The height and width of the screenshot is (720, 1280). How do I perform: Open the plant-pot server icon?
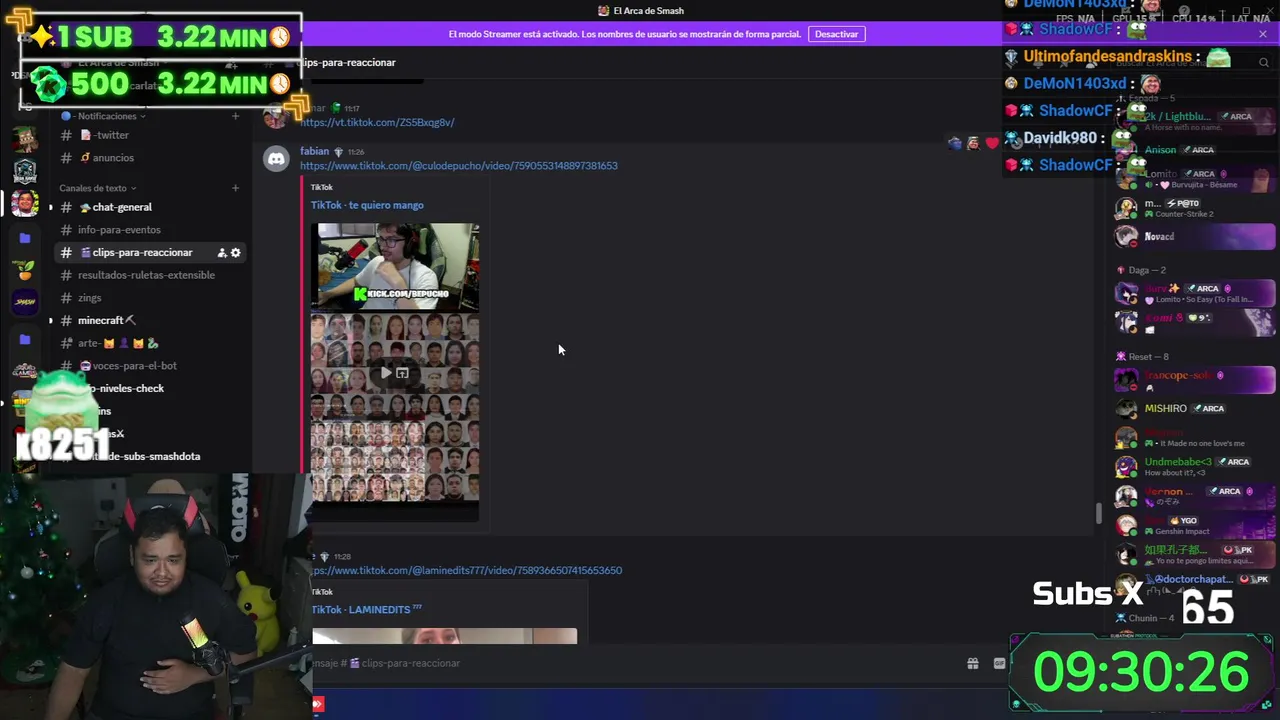[25, 269]
